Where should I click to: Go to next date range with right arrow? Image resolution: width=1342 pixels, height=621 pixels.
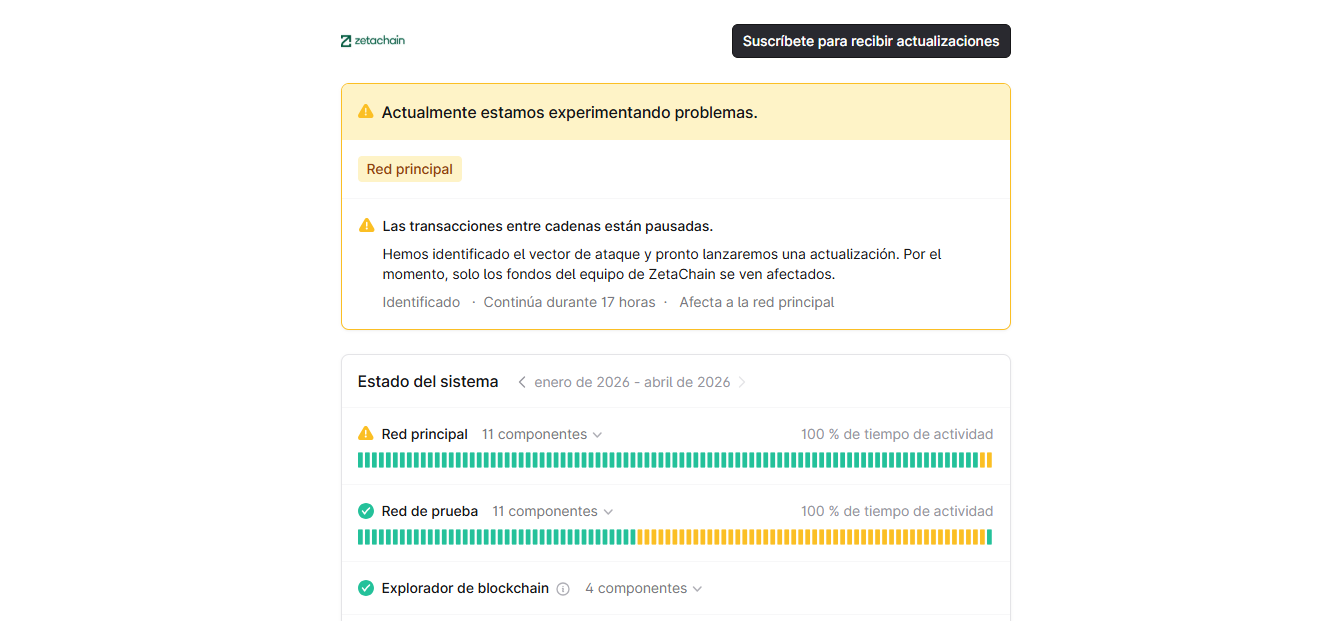pos(742,382)
